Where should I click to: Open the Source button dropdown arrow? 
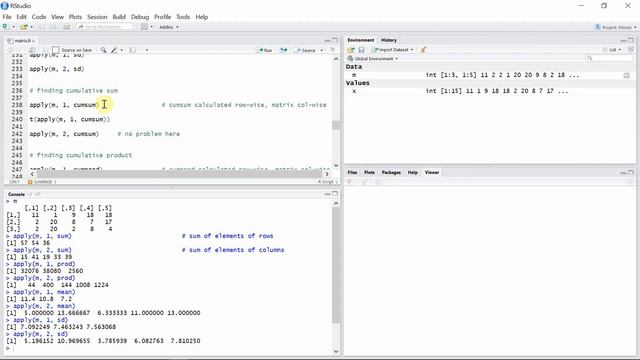click(322, 50)
